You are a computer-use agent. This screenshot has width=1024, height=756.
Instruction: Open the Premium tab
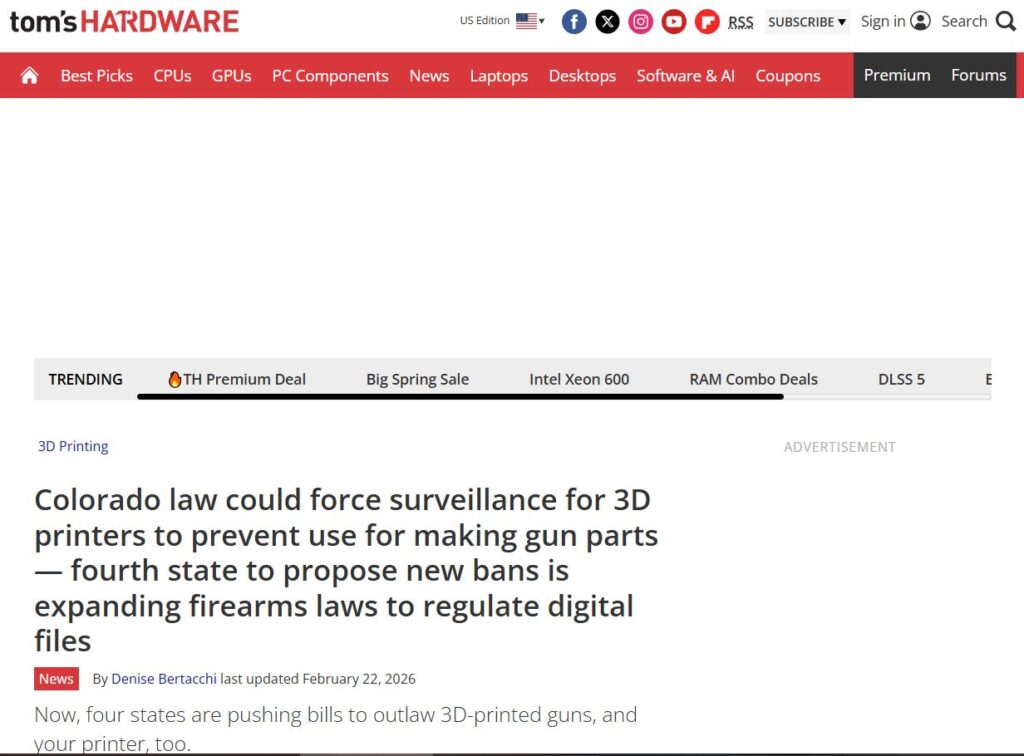[896, 75]
